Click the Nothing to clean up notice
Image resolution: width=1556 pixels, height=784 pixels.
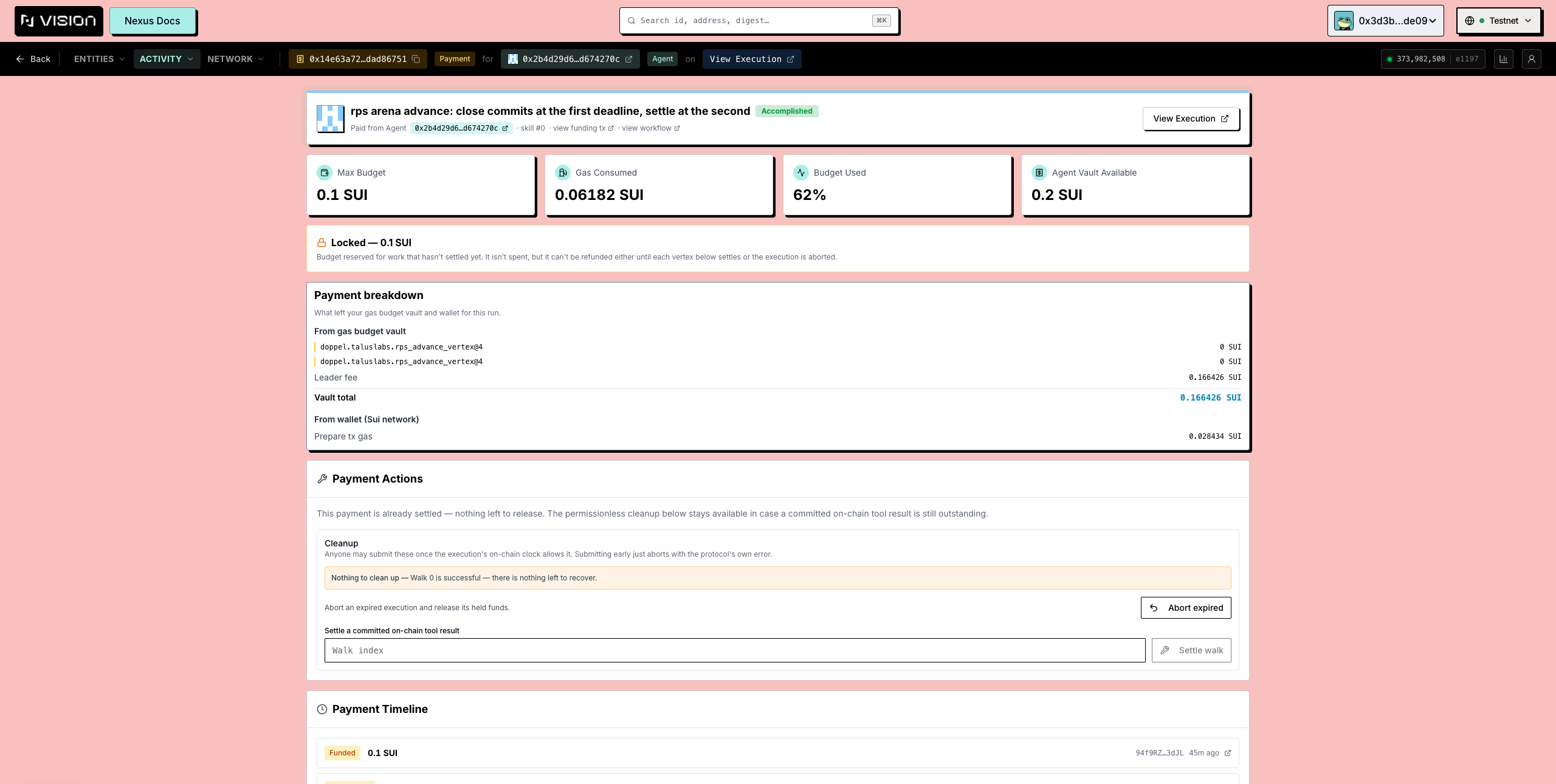pos(777,578)
